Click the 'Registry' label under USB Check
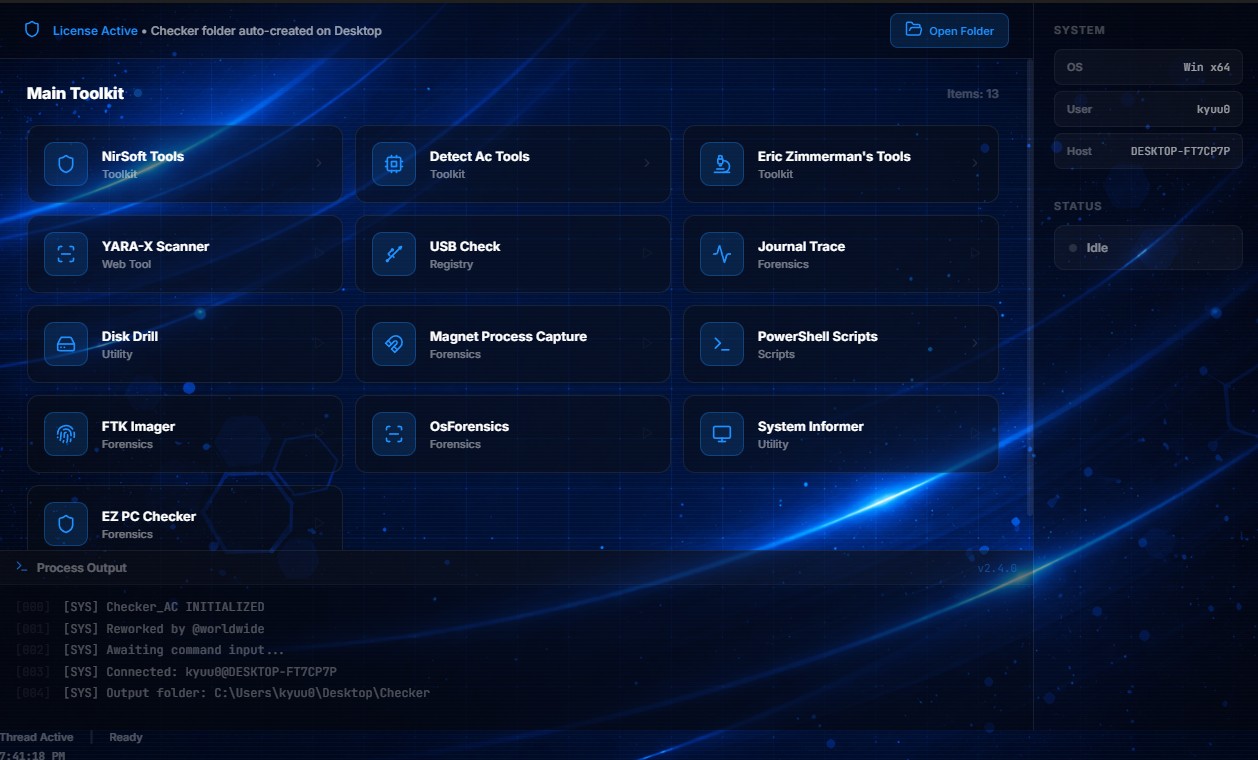The width and height of the screenshot is (1258, 760). [451, 264]
